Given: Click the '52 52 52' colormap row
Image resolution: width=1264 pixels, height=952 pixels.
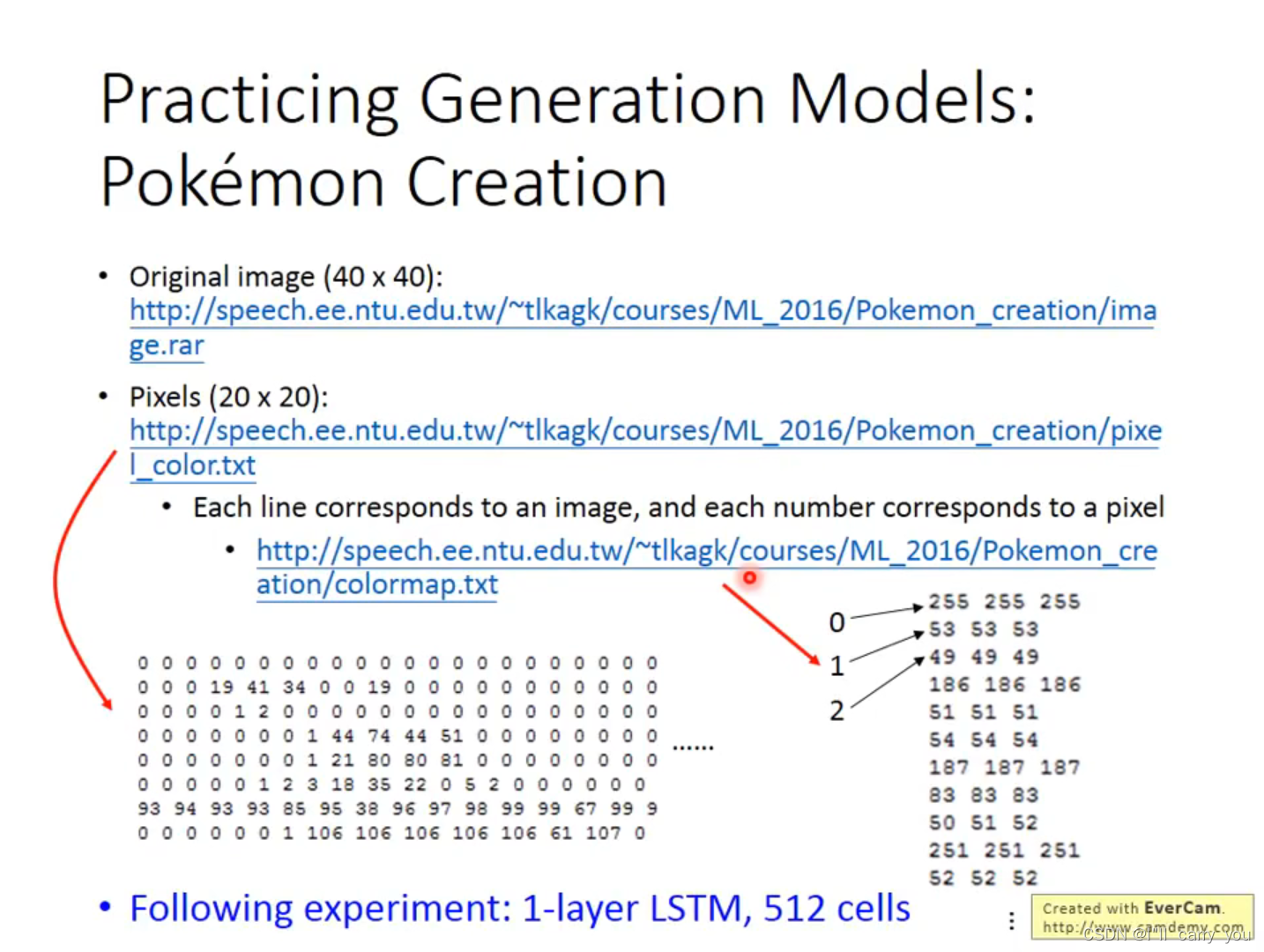Looking at the screenshot, I should point(984,878).
